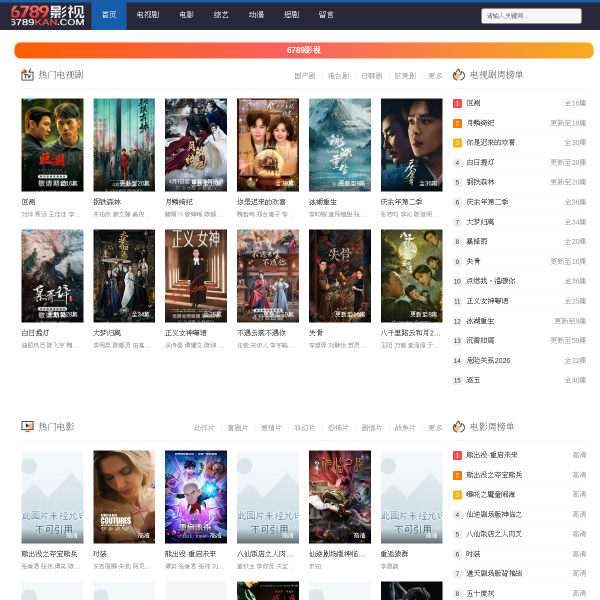Click the flame icon beside 电视剧周榜单
600x600 pixels.
tap(458, 75)
